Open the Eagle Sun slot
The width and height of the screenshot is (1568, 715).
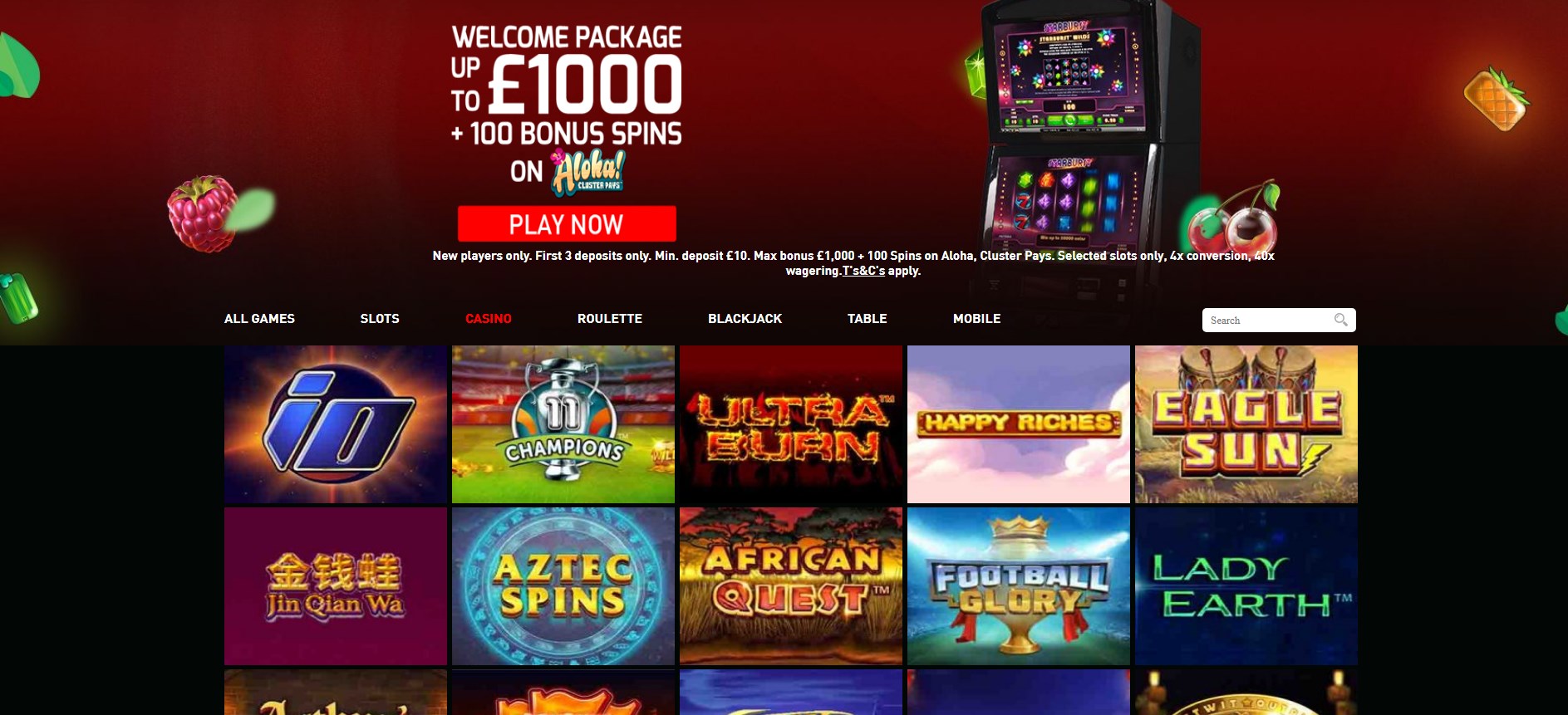(x=1246, y=424)
